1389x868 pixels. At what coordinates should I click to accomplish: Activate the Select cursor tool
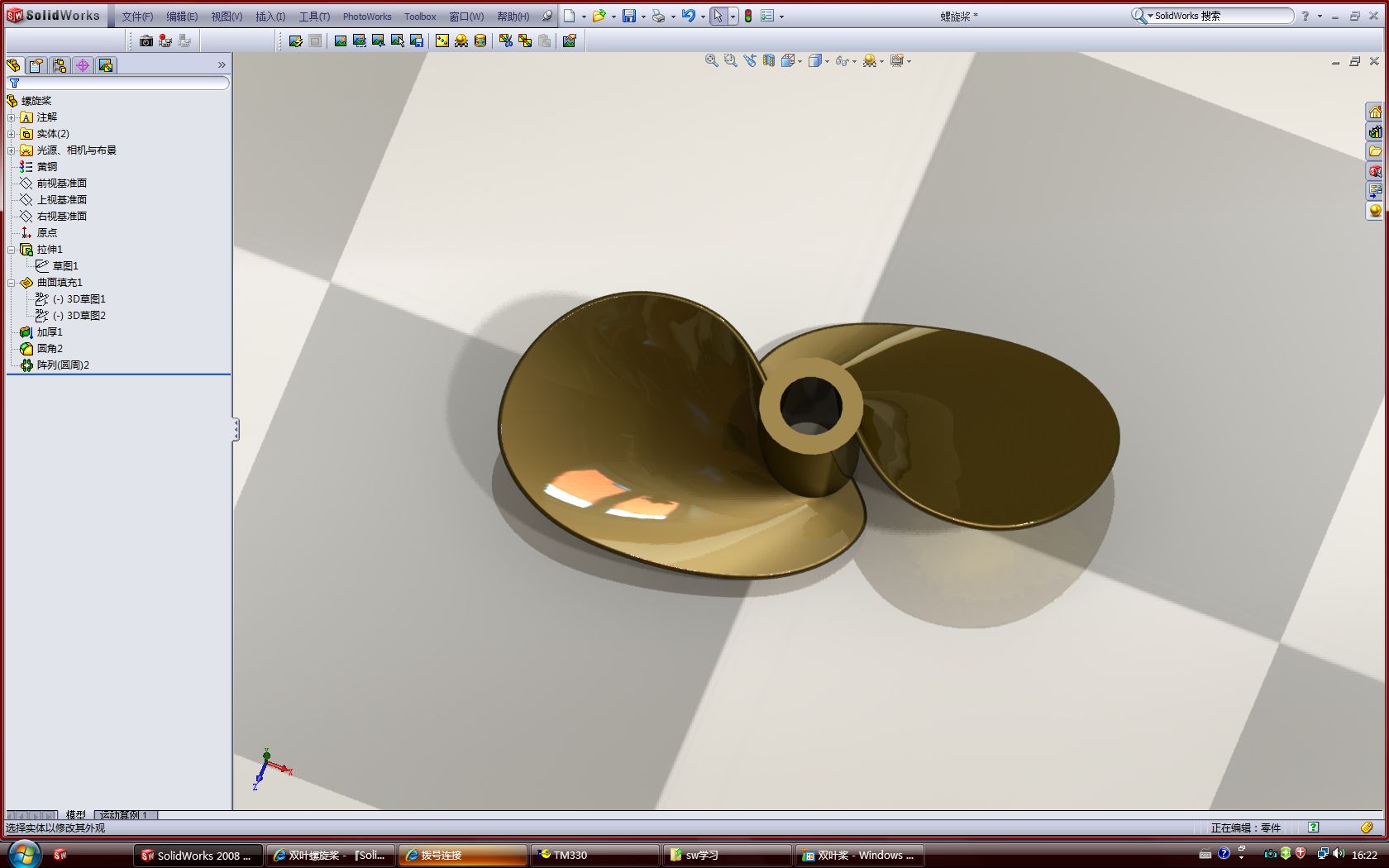718,16
